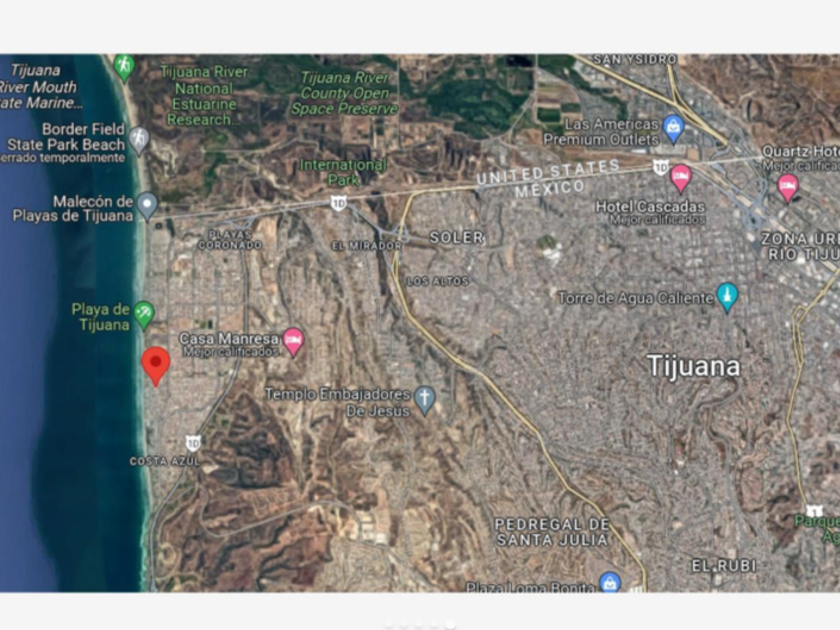Click the Pedregal de Santa Julia label
This screenshot has width=840, height=630.
click(x=552, y=532)
